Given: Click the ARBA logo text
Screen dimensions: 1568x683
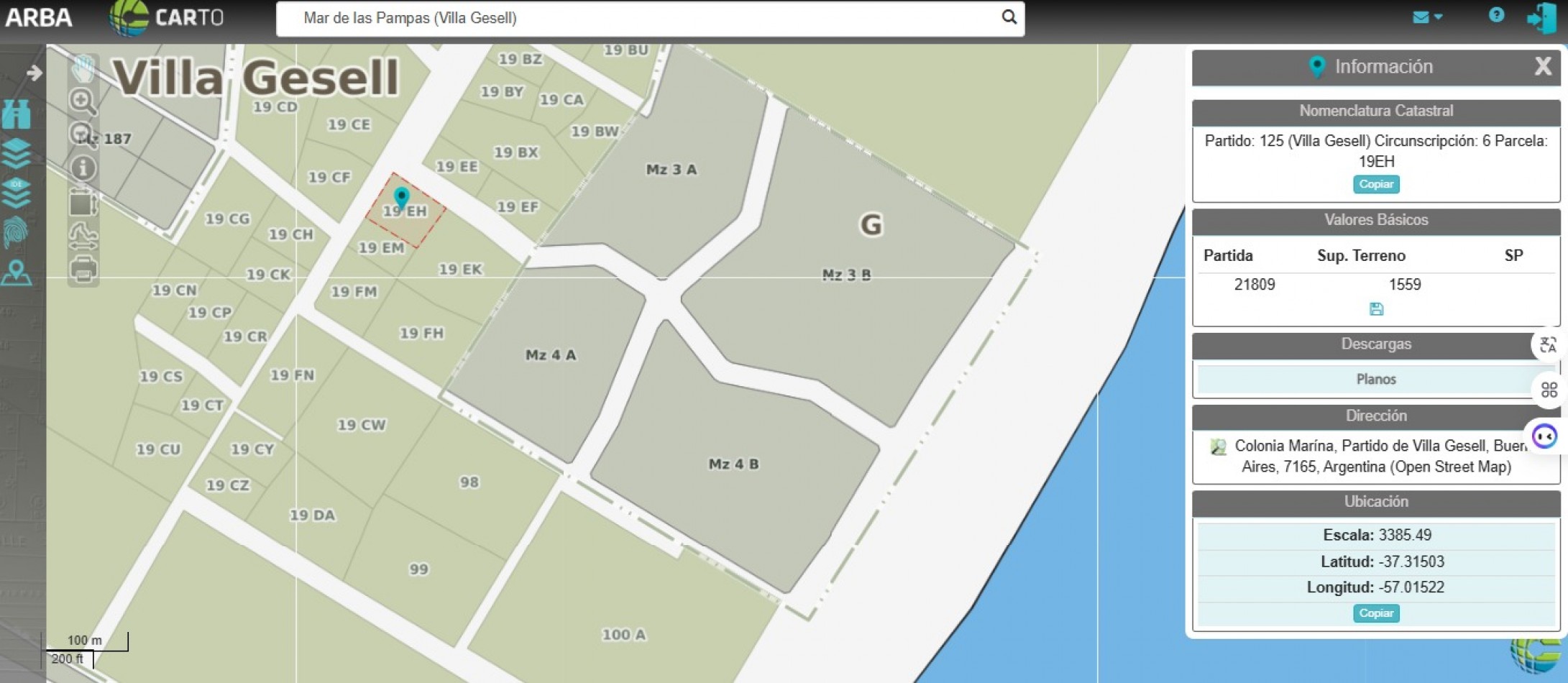Looking at the screenshot, I should [39, 17].
